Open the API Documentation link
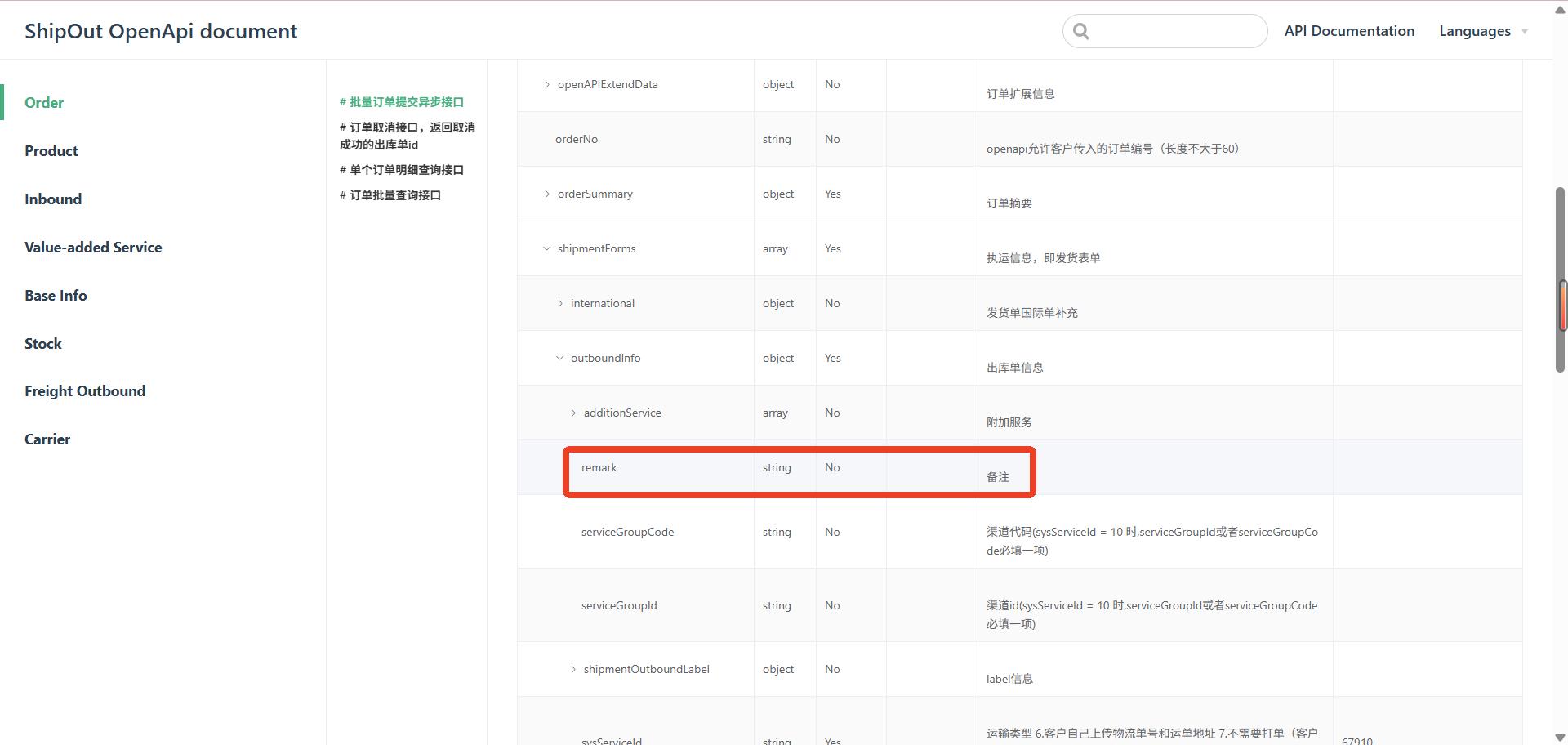The image size is (1568, 745). 1348,31
